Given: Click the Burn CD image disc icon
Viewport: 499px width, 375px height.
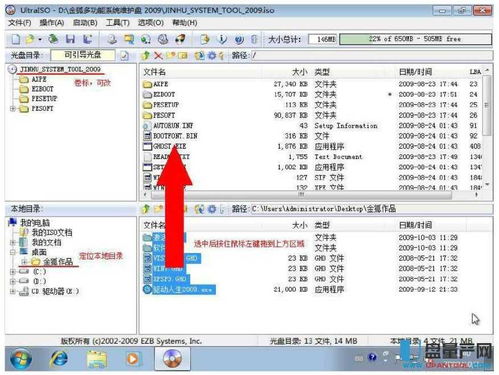Looking at the screenshot, I should pyautogui.click(x=163, y=39).
